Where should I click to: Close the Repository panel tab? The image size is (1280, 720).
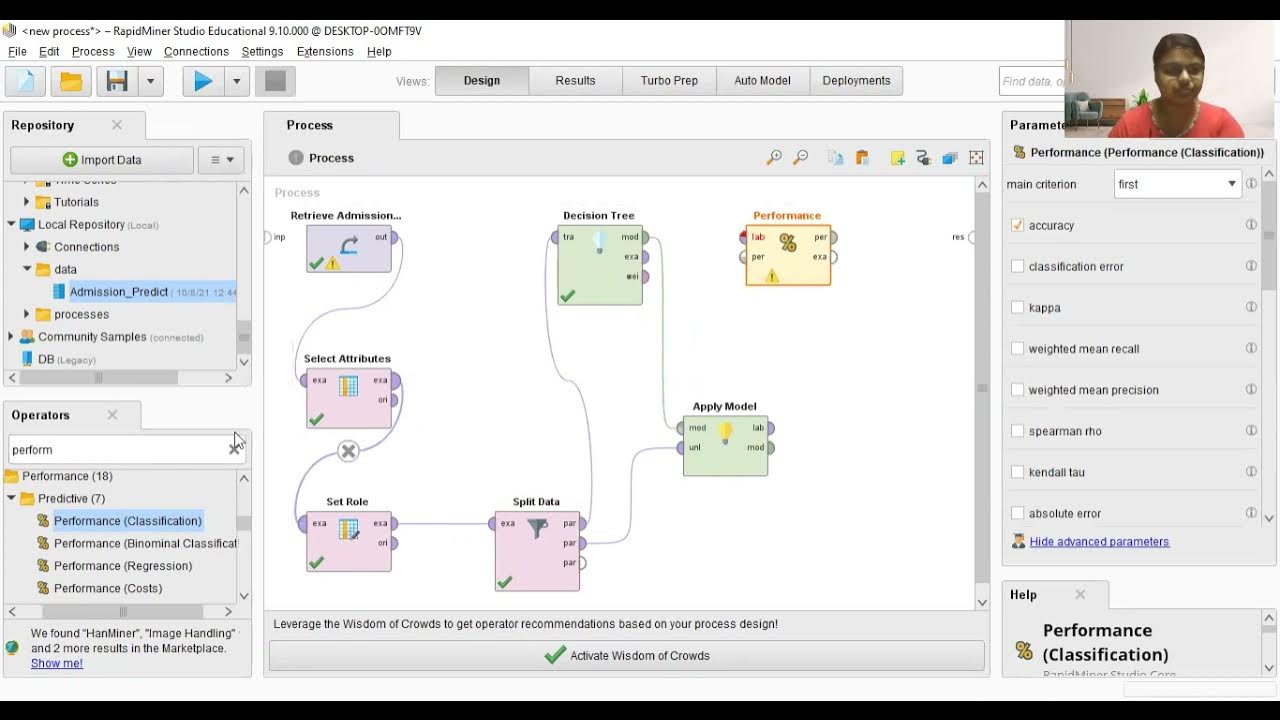click(x=117, y=125)
